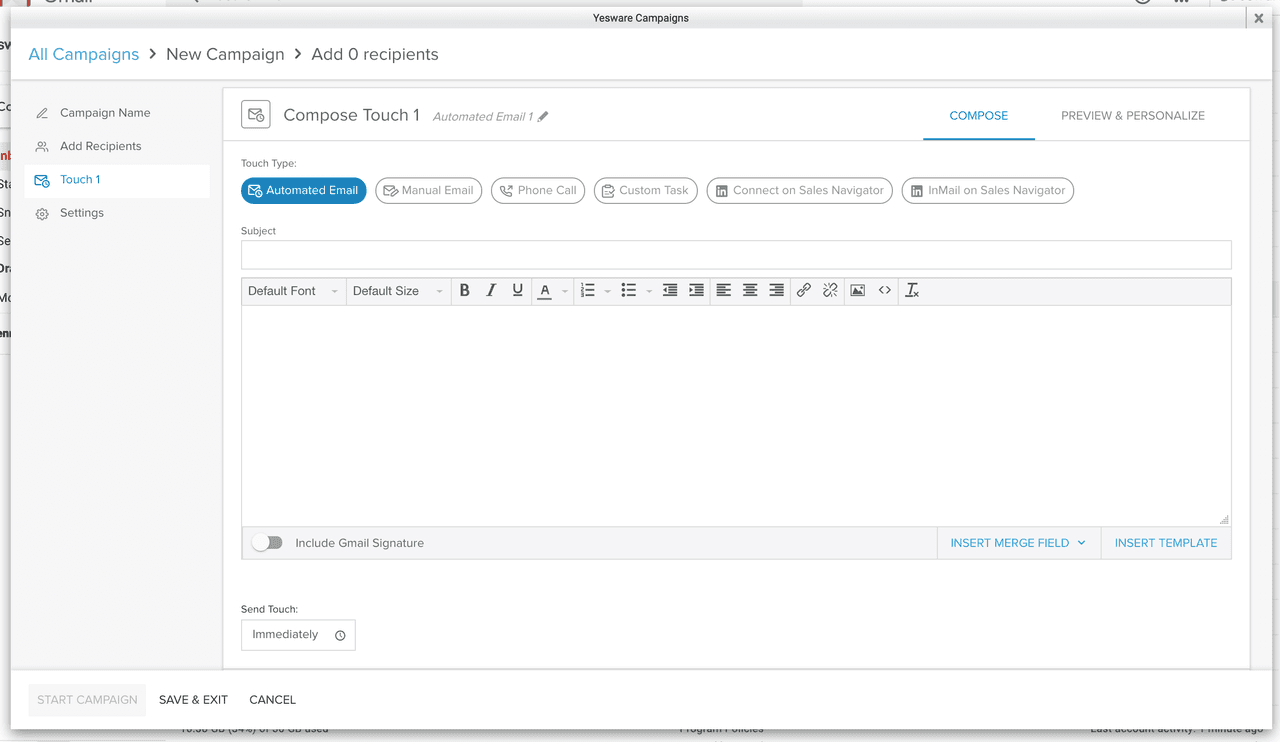1280x742 pixels.
Task: Click Add 0 recipients breadcrumb
Action: click(x=375, y=54)
